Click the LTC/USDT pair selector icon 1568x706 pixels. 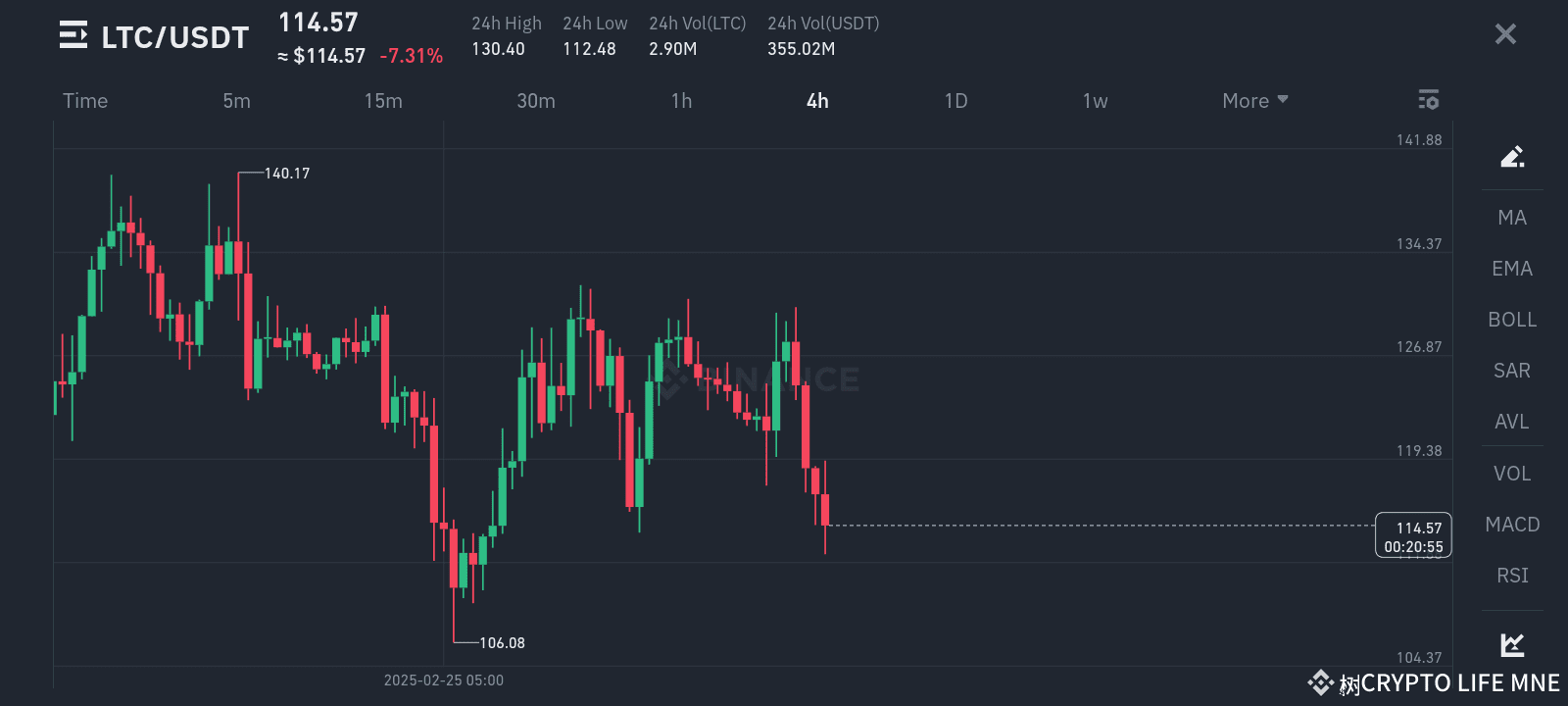point(70,34)
